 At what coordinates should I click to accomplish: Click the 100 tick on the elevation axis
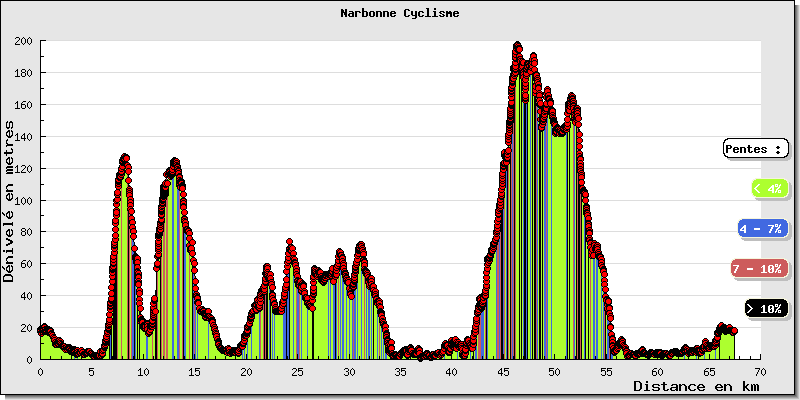(x=24, y=200)
